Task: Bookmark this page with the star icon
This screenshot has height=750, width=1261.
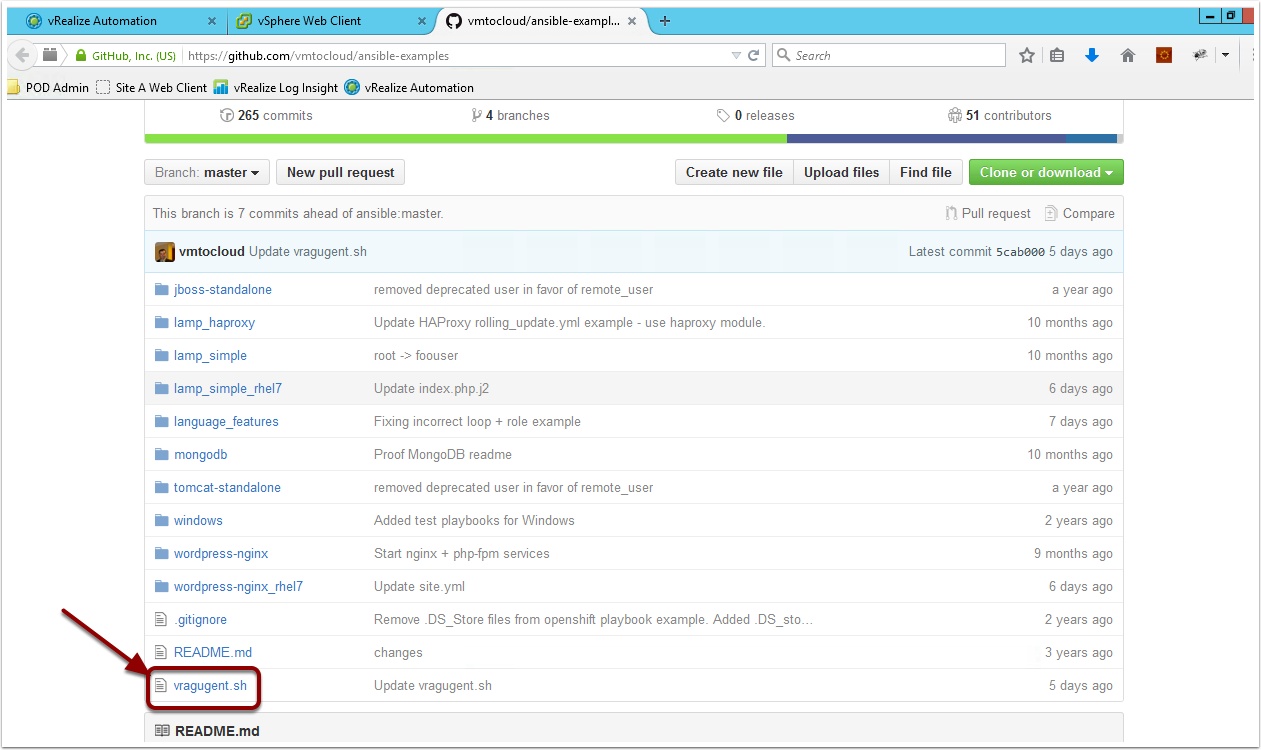Action: point(1026,56)
